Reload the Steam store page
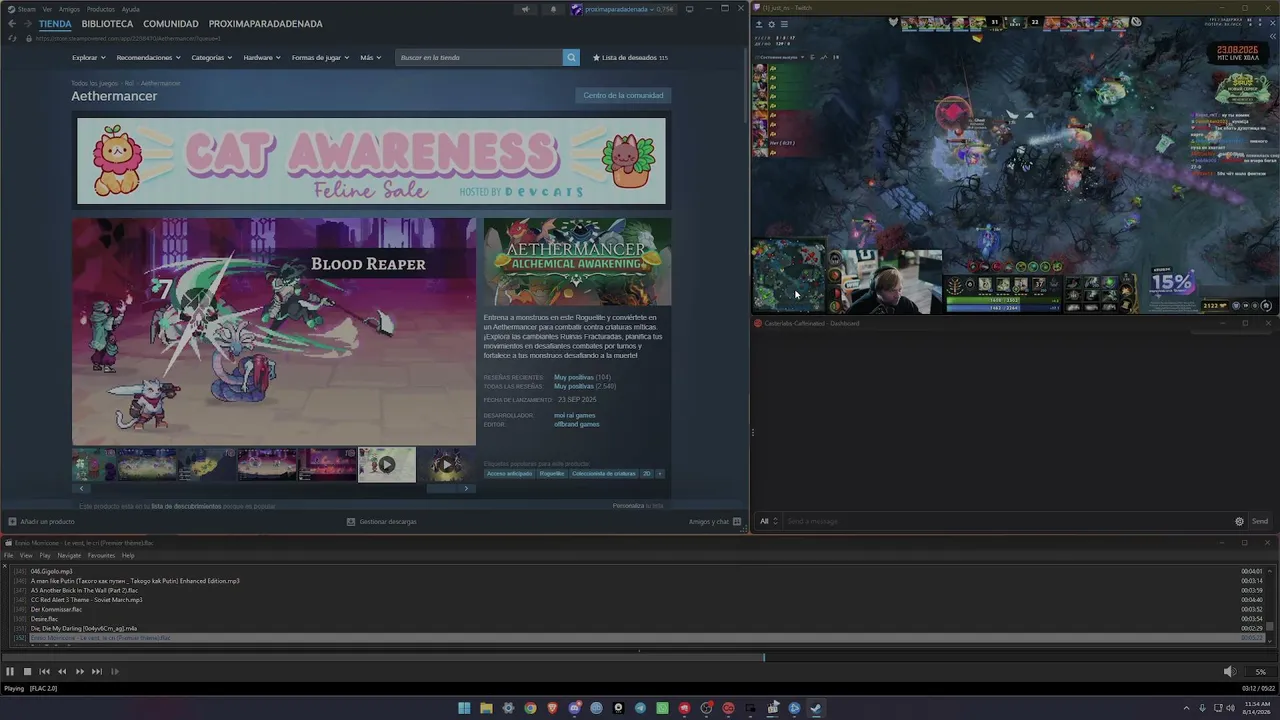 12,38
